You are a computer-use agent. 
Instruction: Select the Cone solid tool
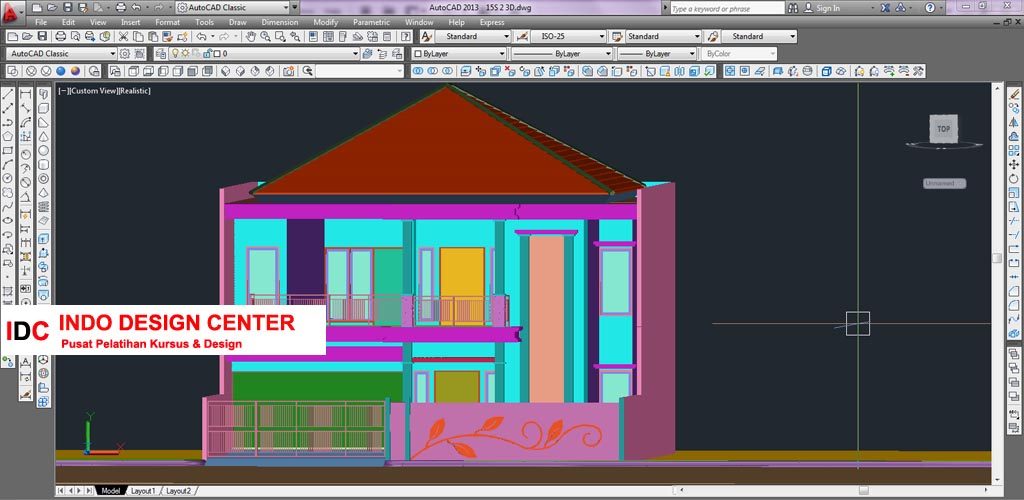(43, 136)
